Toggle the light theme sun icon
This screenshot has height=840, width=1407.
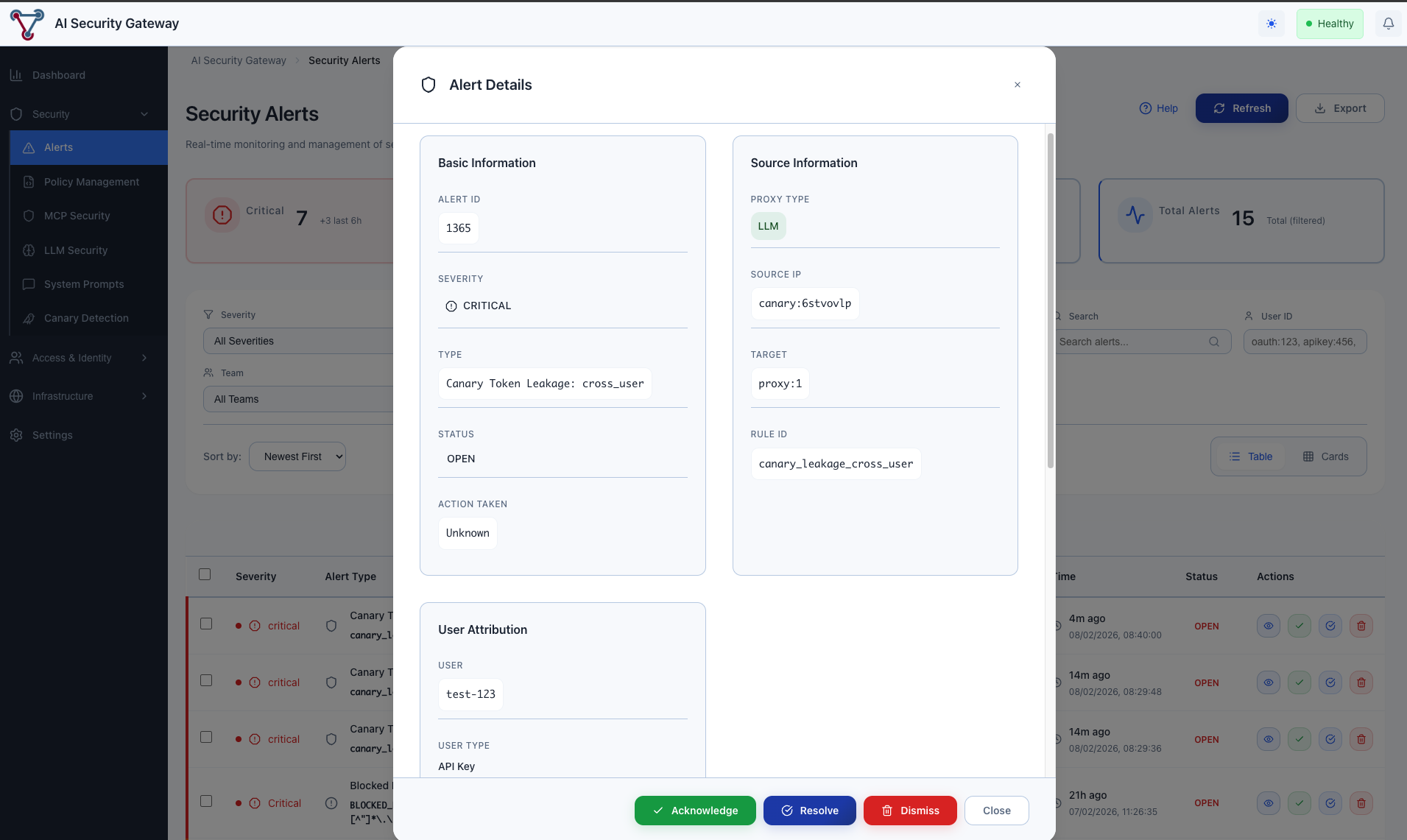point(1272,24)
